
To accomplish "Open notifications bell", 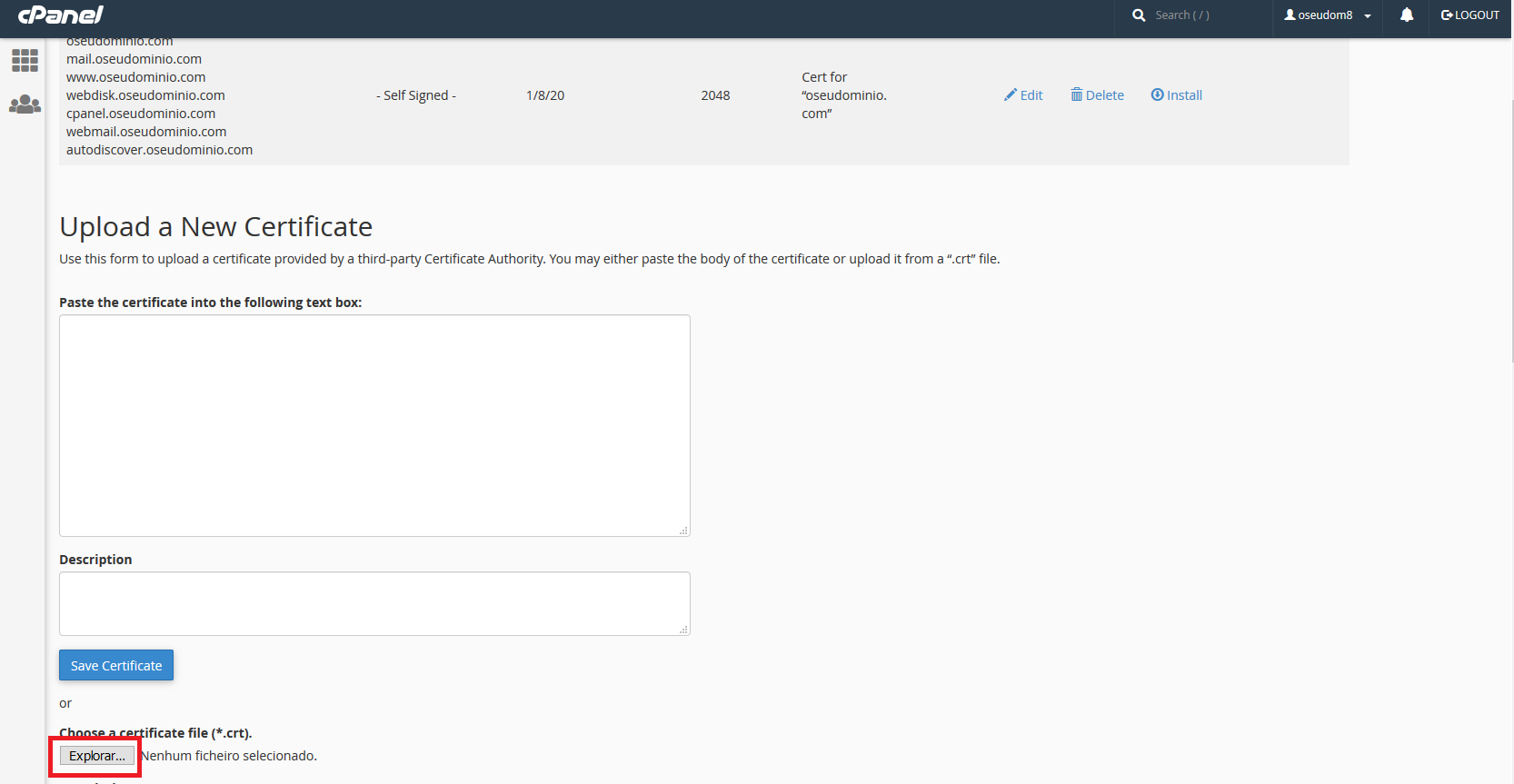I will coord(1406,15).
